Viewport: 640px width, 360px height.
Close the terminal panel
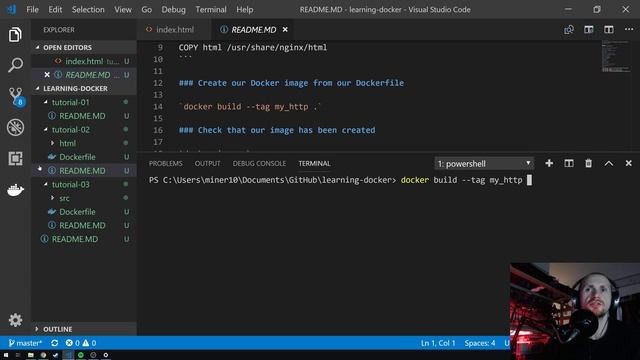[629, 163]
